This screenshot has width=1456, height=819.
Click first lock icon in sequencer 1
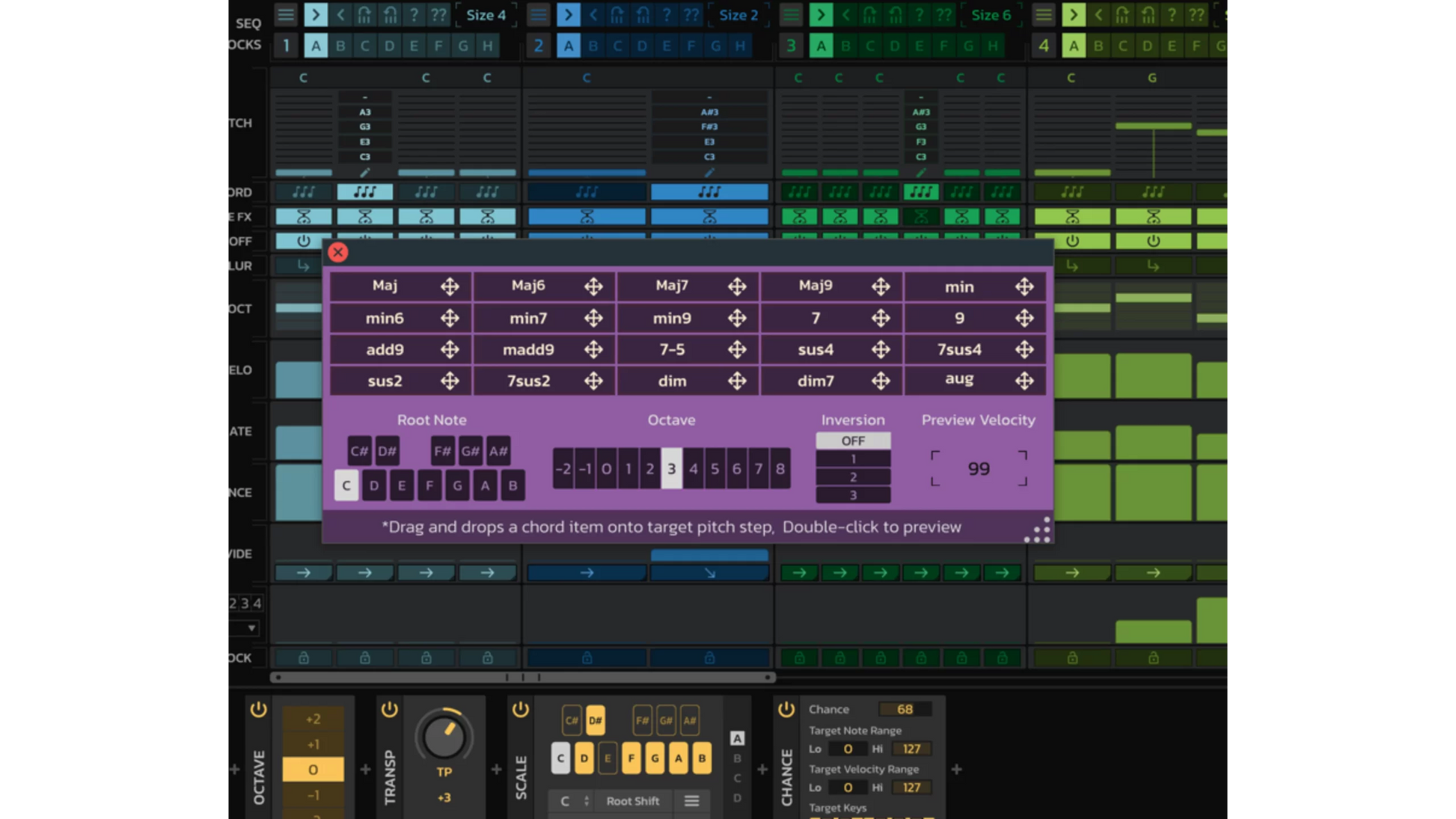point(303,658)
